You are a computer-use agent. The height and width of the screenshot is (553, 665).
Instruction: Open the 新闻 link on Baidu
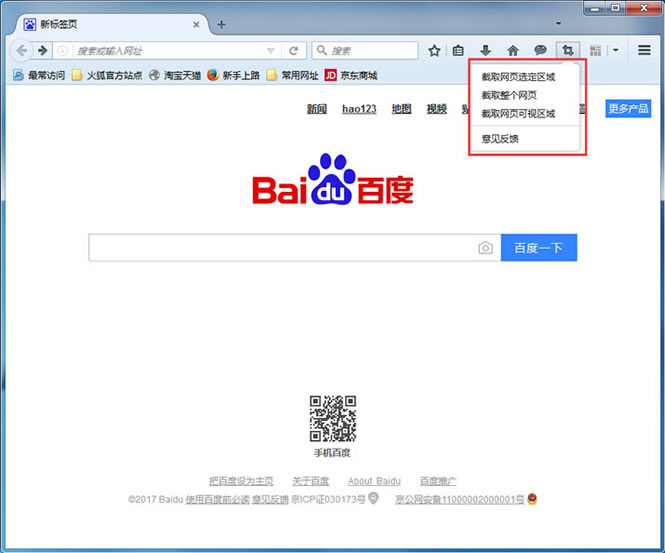[x=317, y=109]
